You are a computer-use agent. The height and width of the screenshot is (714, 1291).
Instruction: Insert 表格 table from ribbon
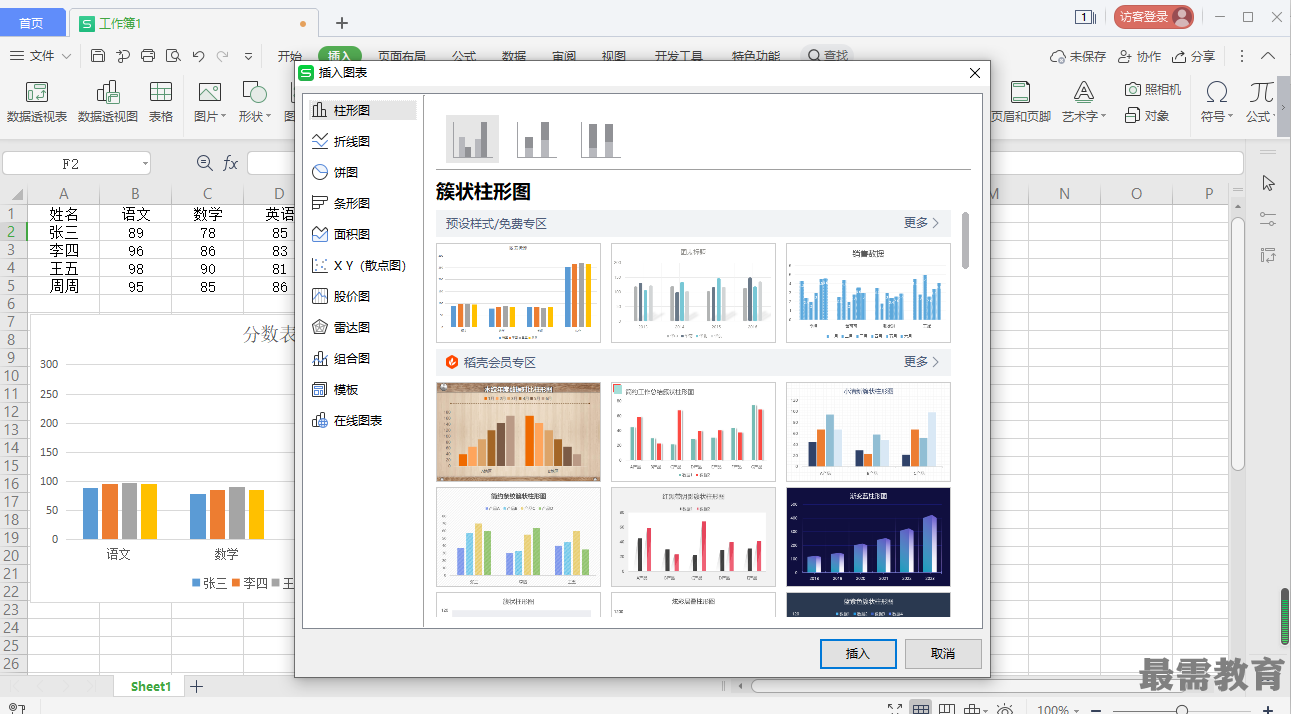pos(161,103)
